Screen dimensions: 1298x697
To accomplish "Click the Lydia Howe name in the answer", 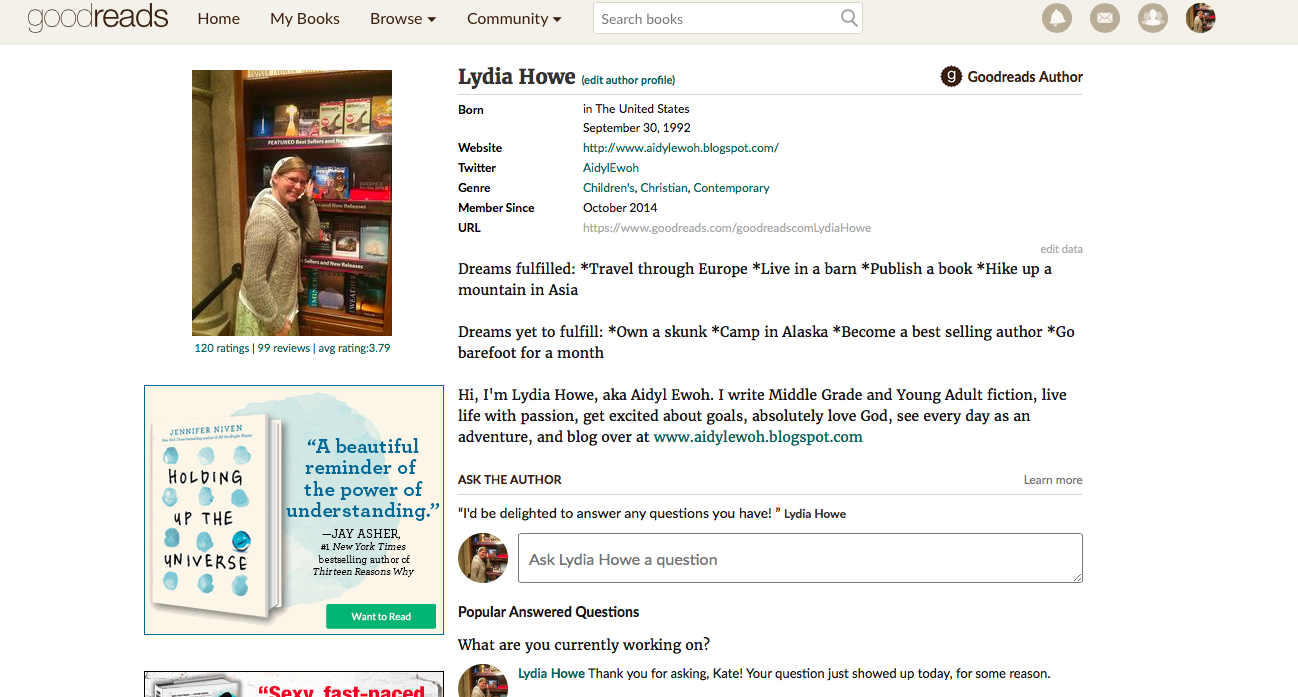I will pos(551,674).
